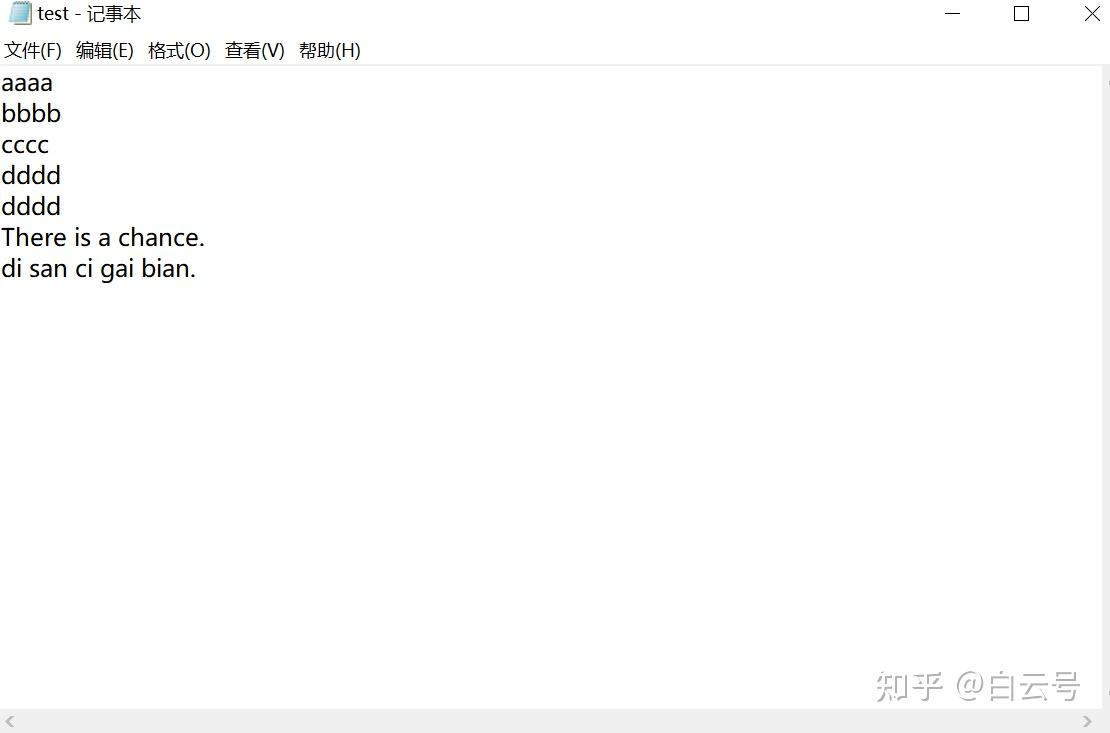
Task: Open the 格式(O) menu
Action: click(x=179, y=50)
